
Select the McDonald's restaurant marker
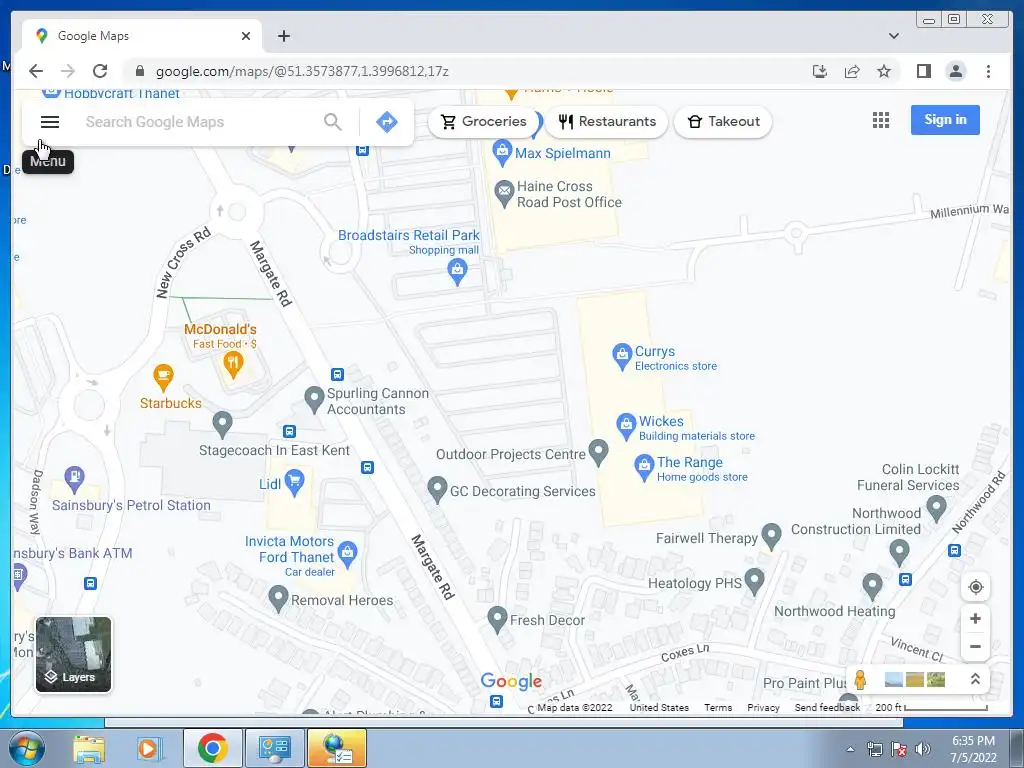[x=233, y=364]
